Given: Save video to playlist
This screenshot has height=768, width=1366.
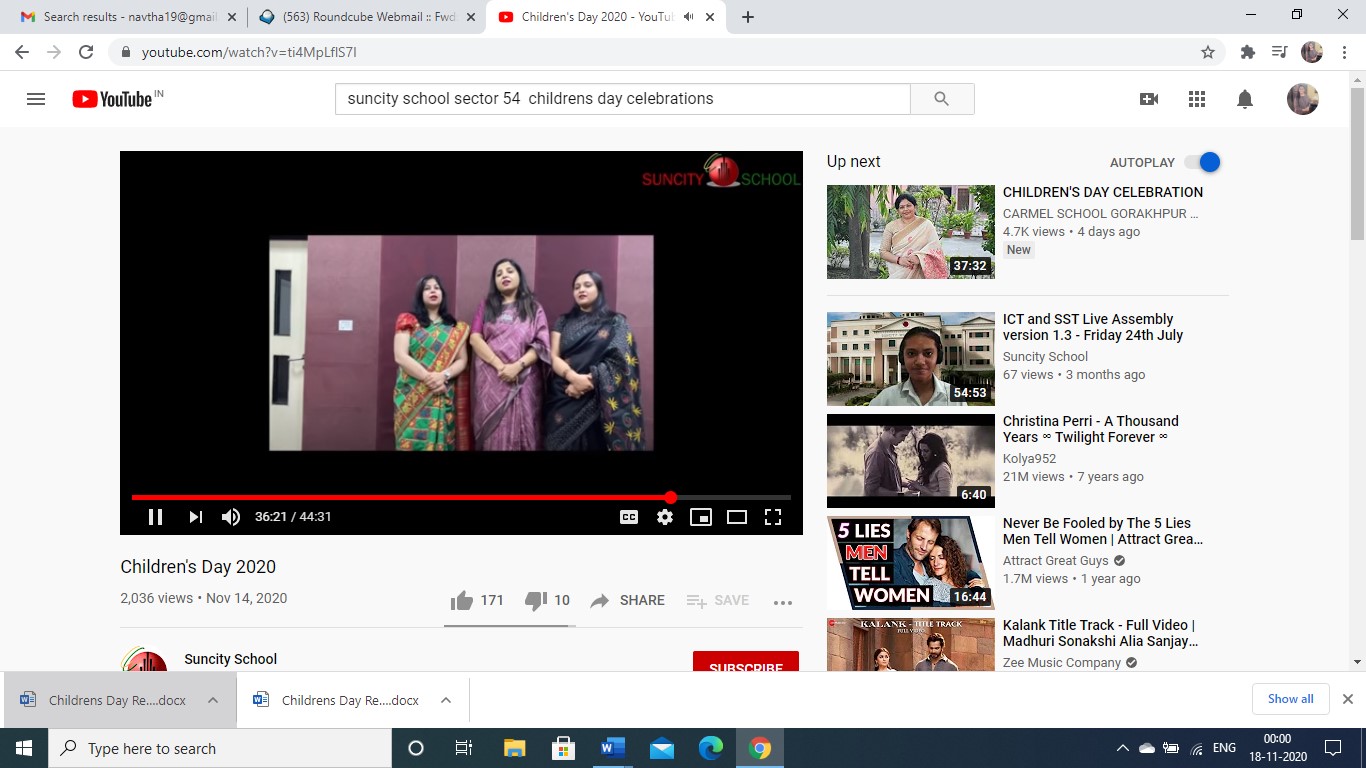Looking at the screenshot, I should click(717, 600).
